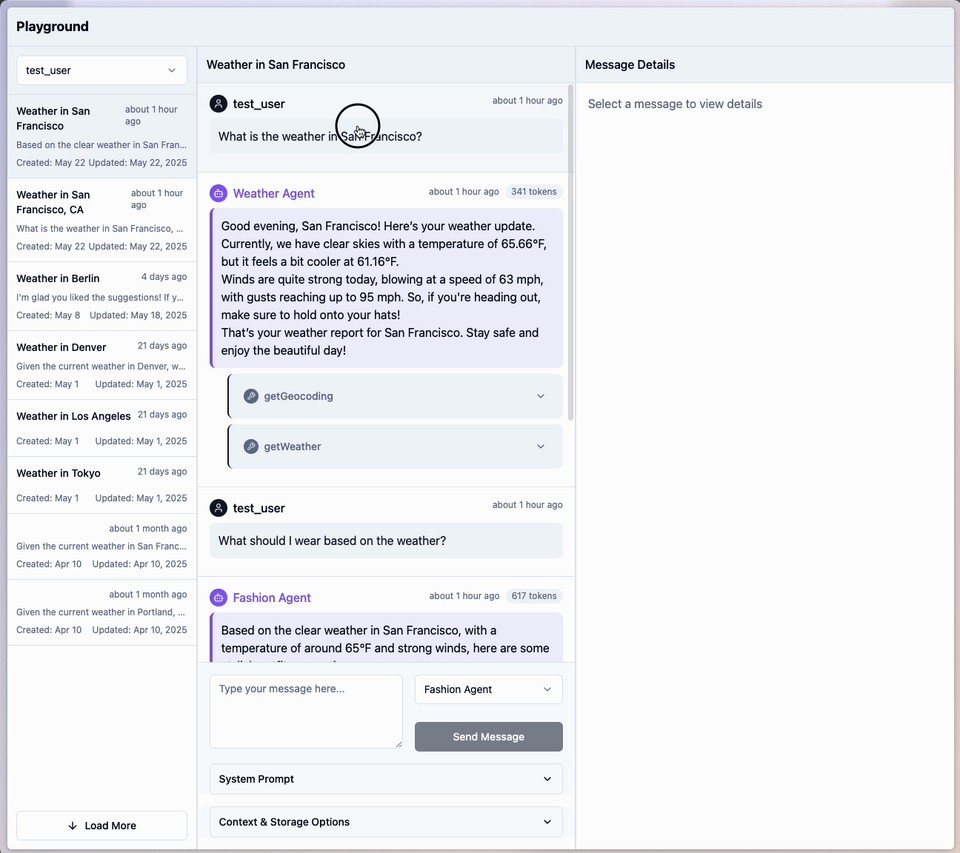Open the Weather in Tokyo conversation
Screen dimensions: 960x853
point(102,485)
